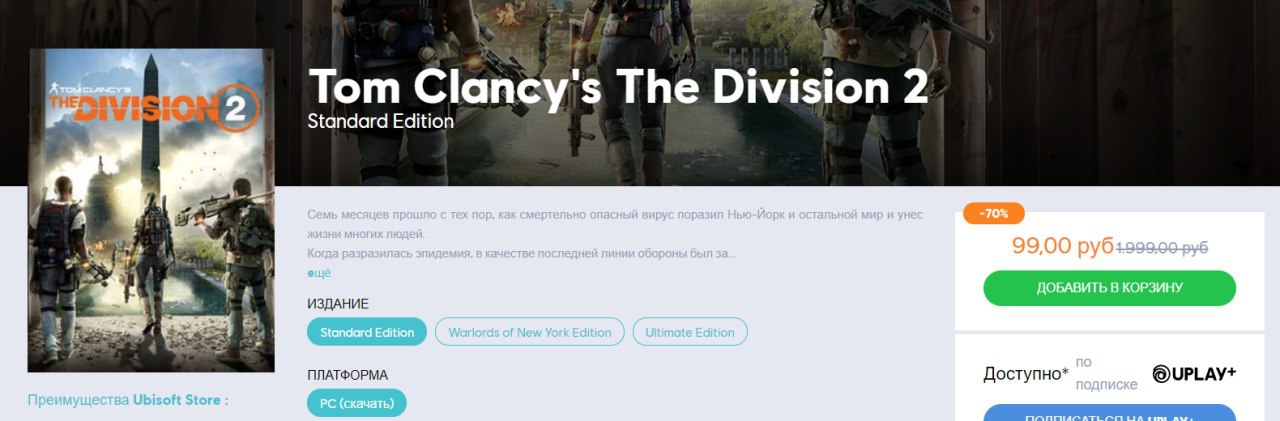
Task: Click the UPLAY+ logo icon
Action: (x=1194, y=374)
